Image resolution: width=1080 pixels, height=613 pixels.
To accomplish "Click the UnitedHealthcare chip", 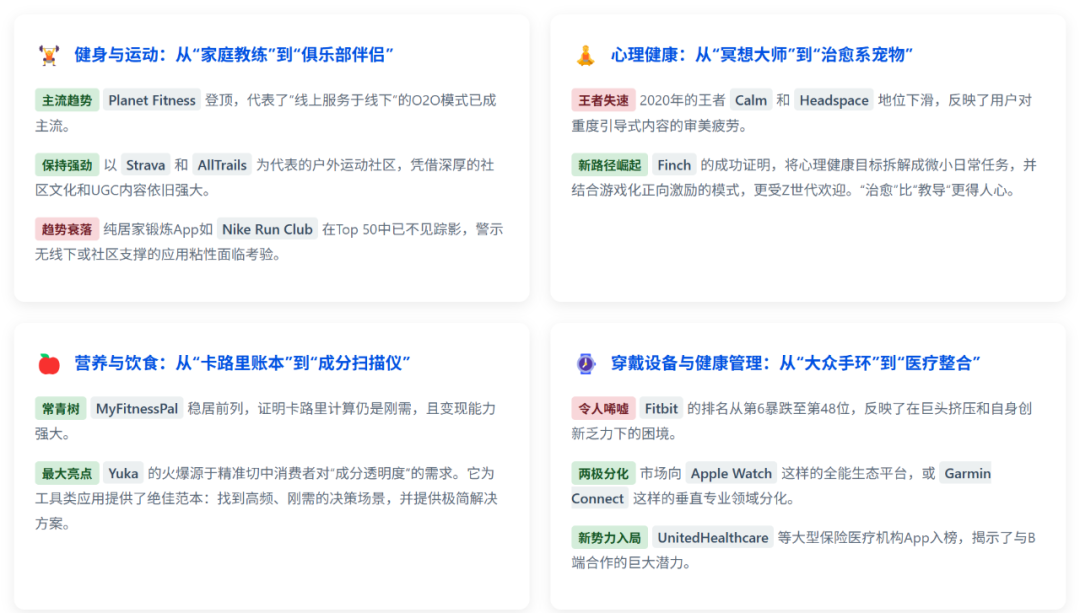I will (x=713, y=538).
